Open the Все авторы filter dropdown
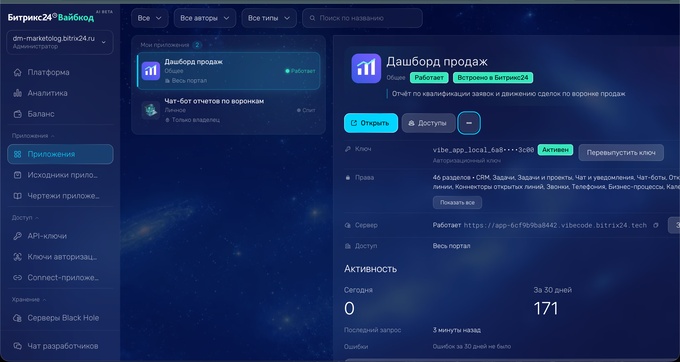 tap(205, 18)
